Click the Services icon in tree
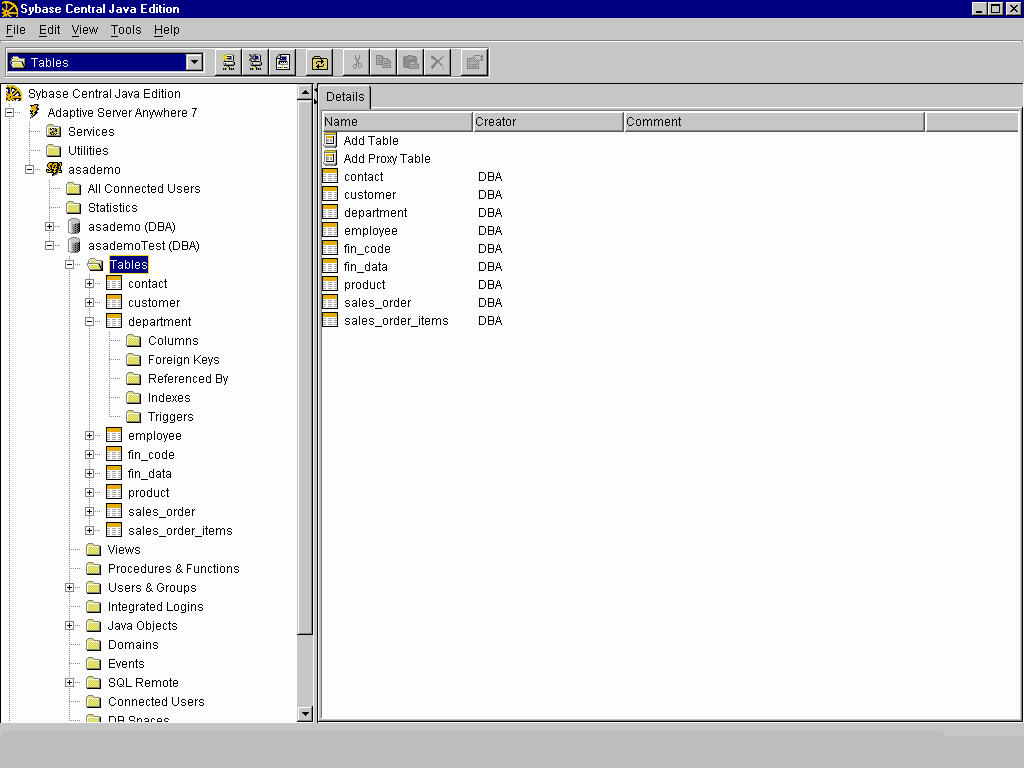1024x768 pixels. [x=54, y=132]
